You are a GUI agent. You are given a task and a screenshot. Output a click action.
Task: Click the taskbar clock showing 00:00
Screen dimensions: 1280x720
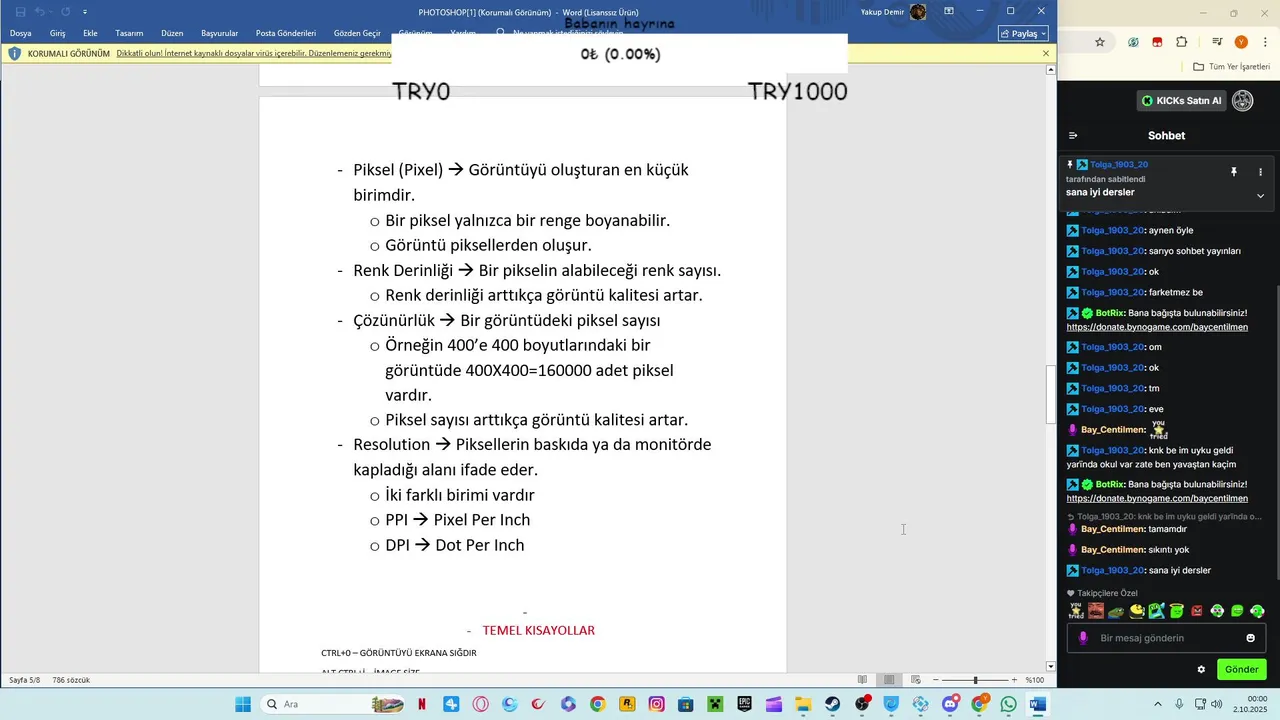(1257, 699)
